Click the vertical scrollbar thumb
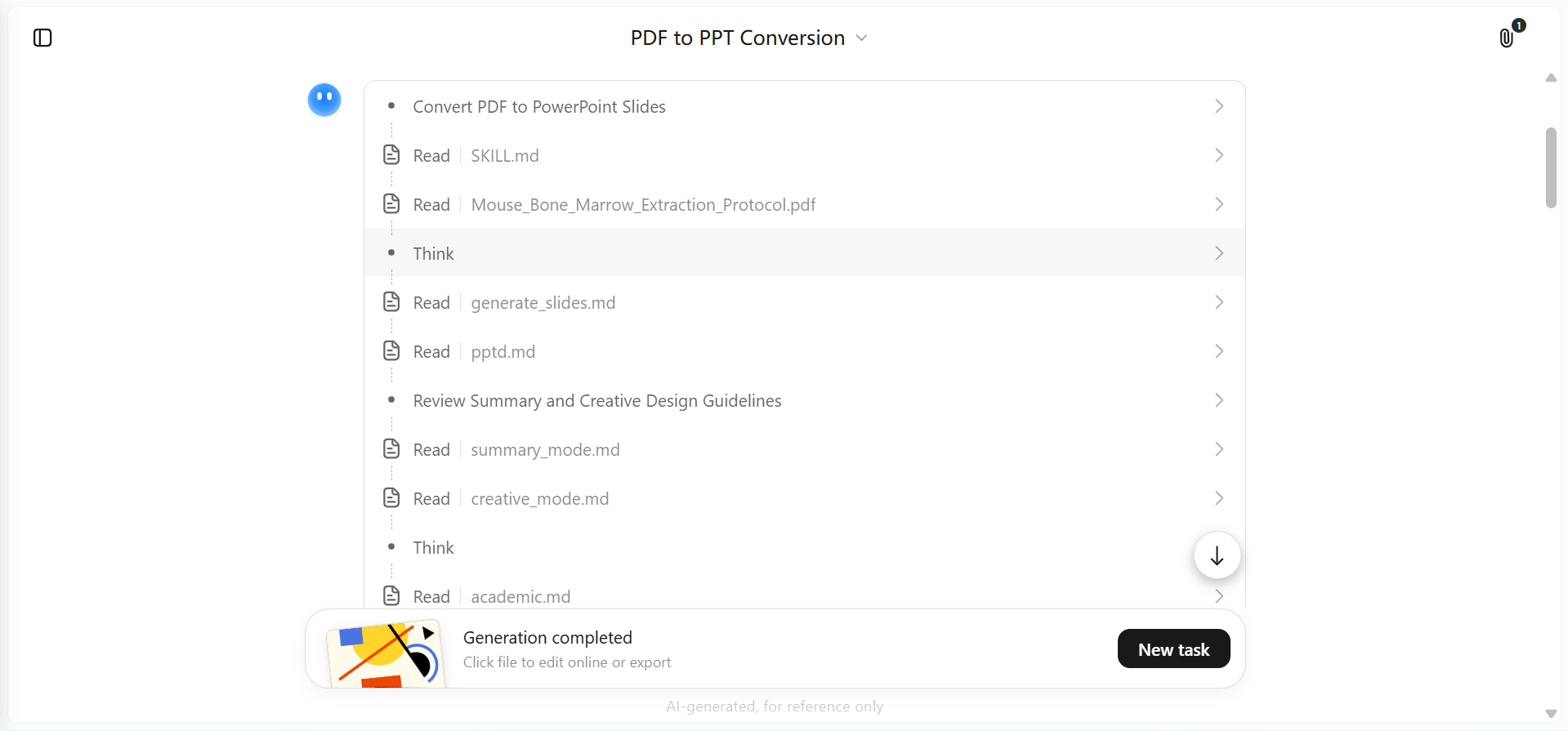 [1551, 167]
